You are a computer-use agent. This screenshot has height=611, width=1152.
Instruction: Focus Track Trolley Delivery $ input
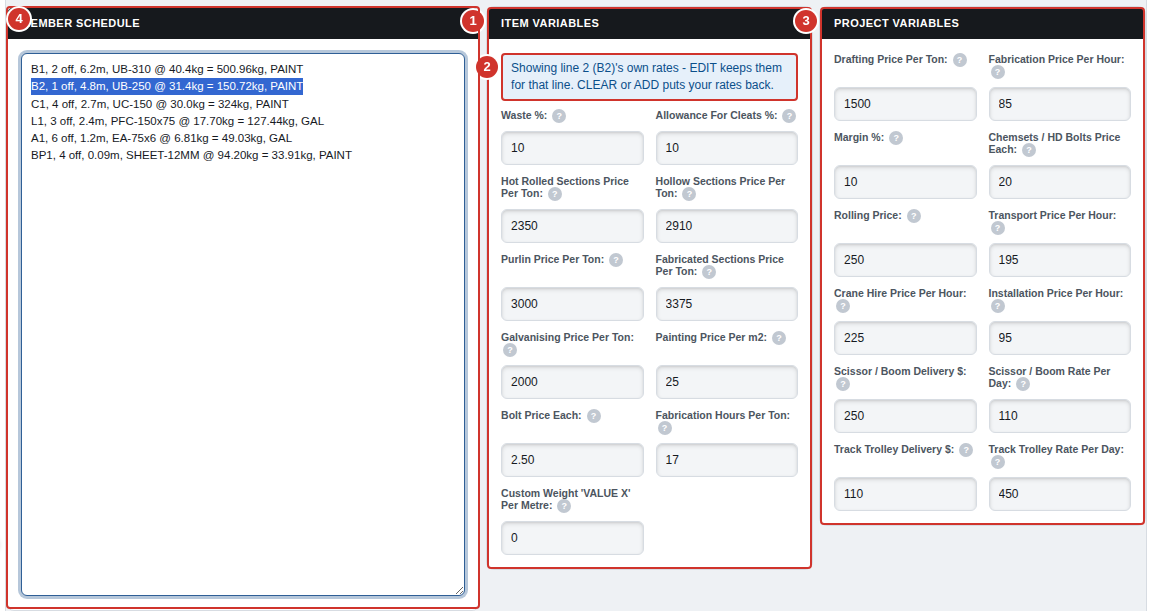(x=905, y=494)
